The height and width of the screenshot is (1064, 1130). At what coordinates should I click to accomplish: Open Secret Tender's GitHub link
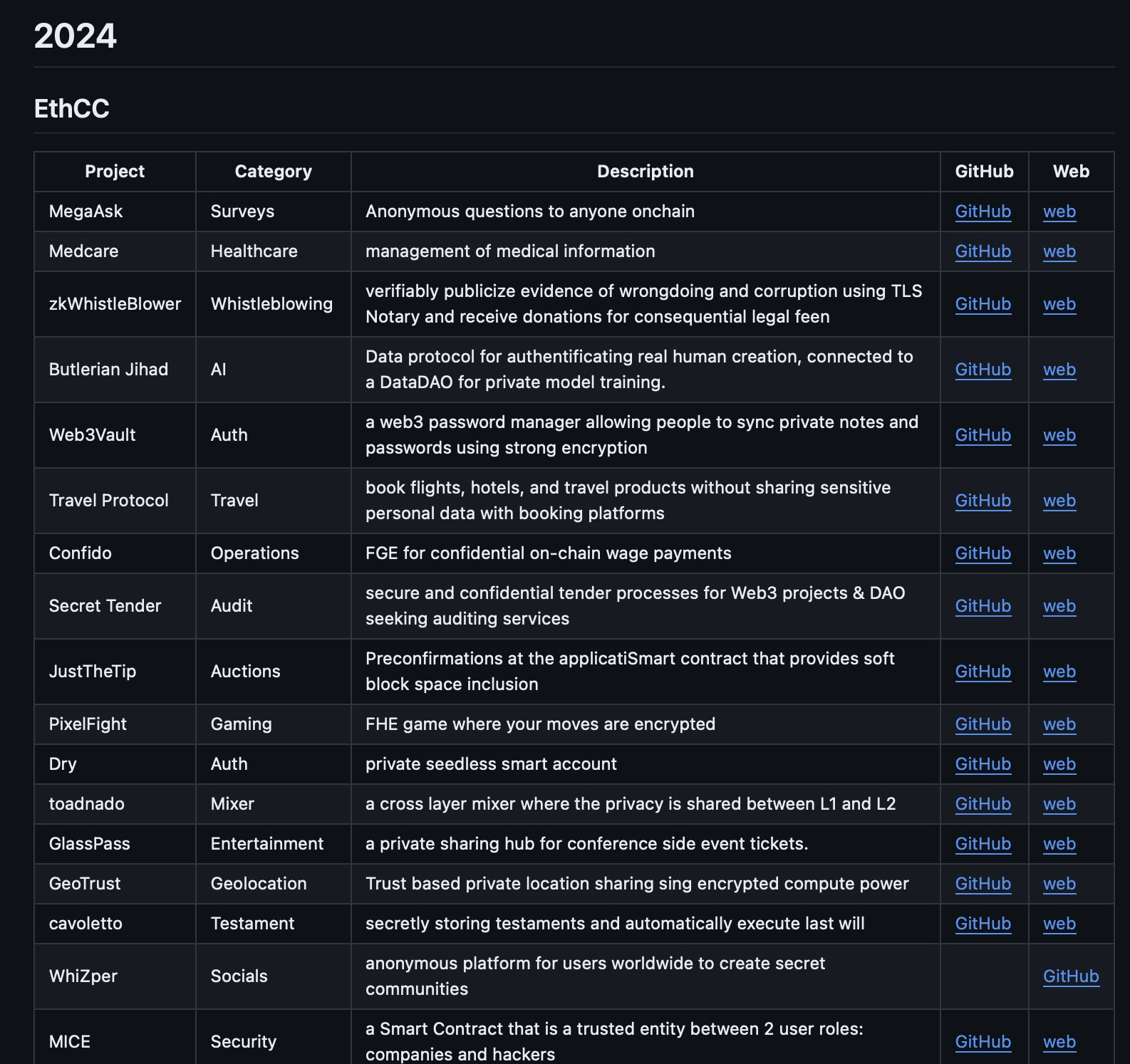coord(983,606)
